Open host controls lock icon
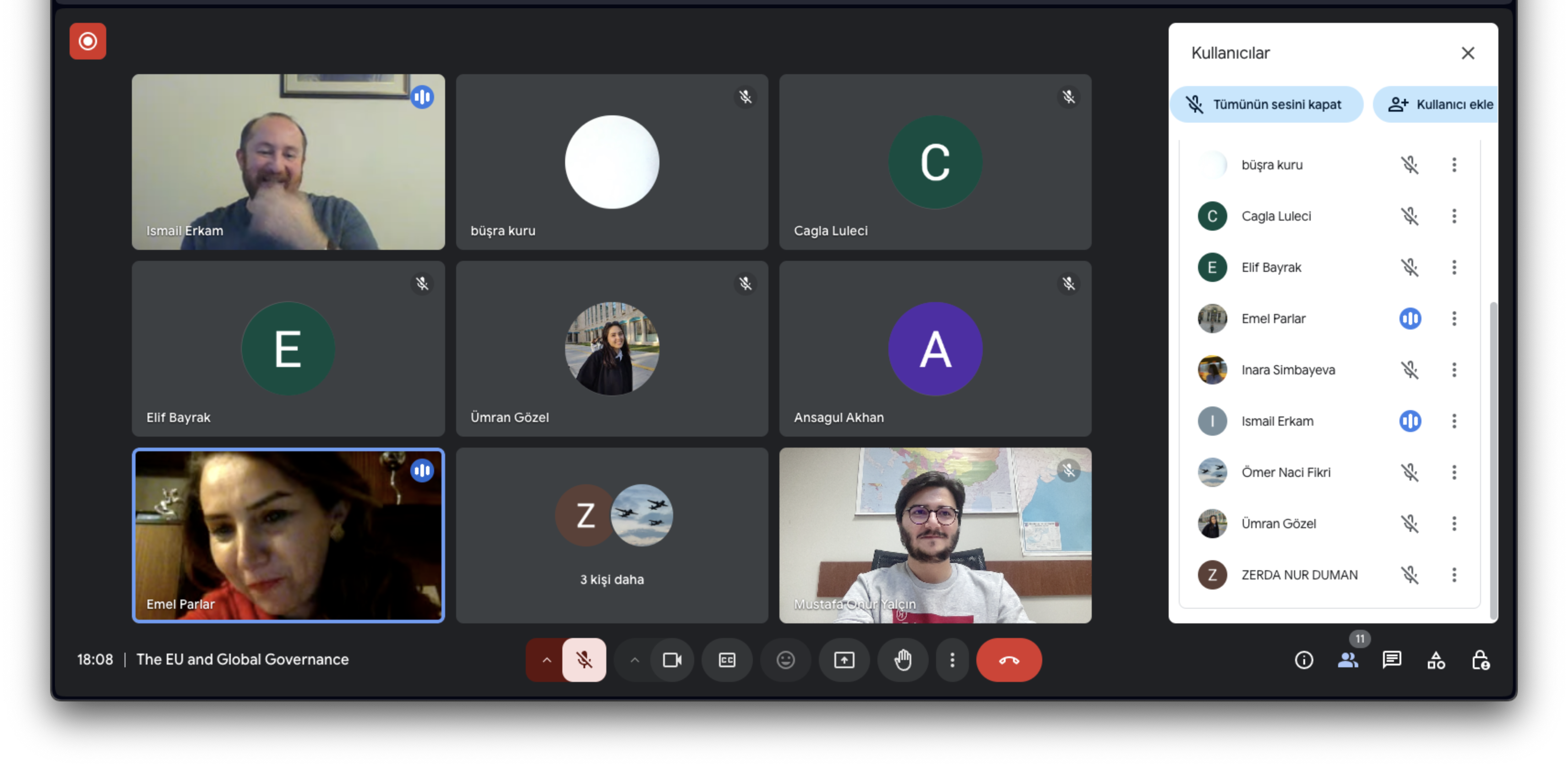1568x768 pixels. click(x=1481, y=660)
